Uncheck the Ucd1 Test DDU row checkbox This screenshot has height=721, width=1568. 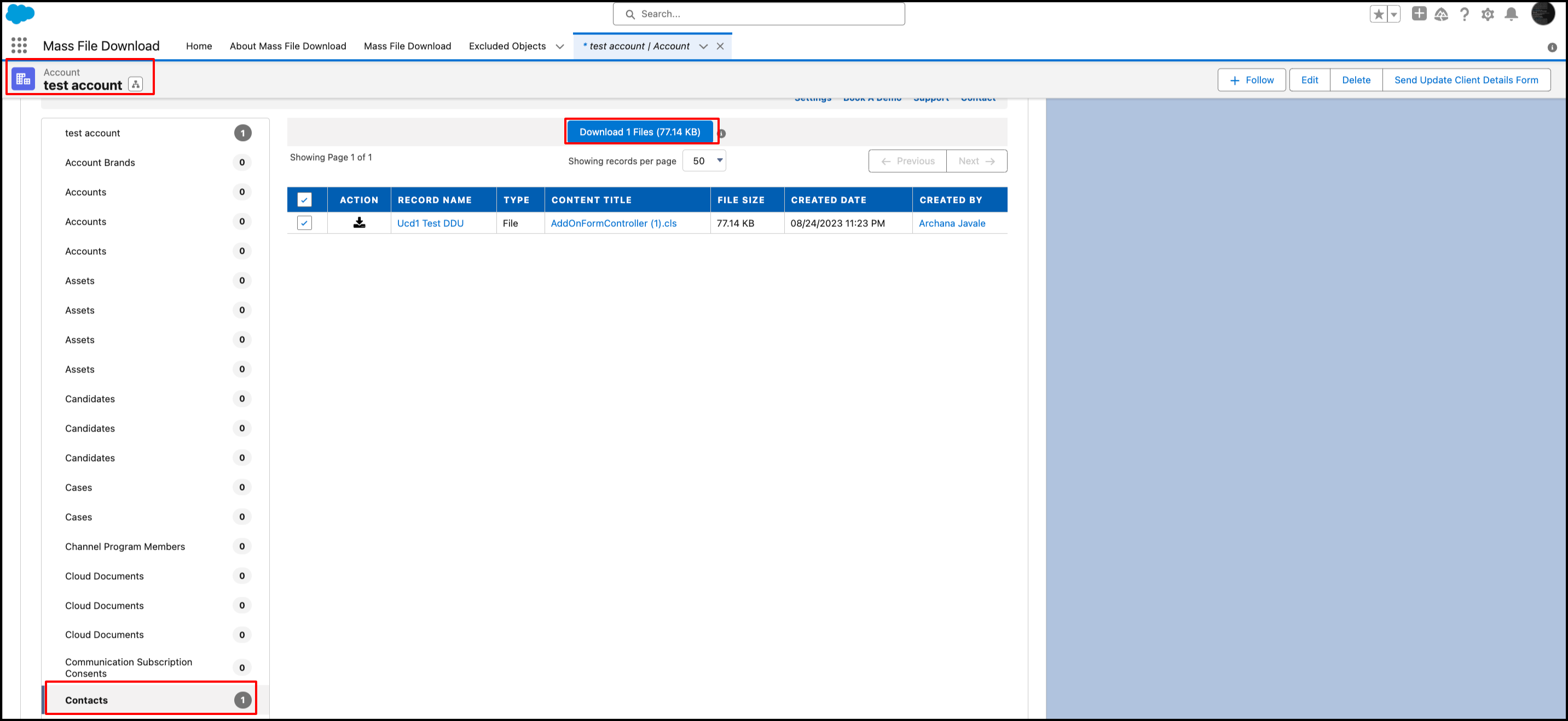point(304,223)
